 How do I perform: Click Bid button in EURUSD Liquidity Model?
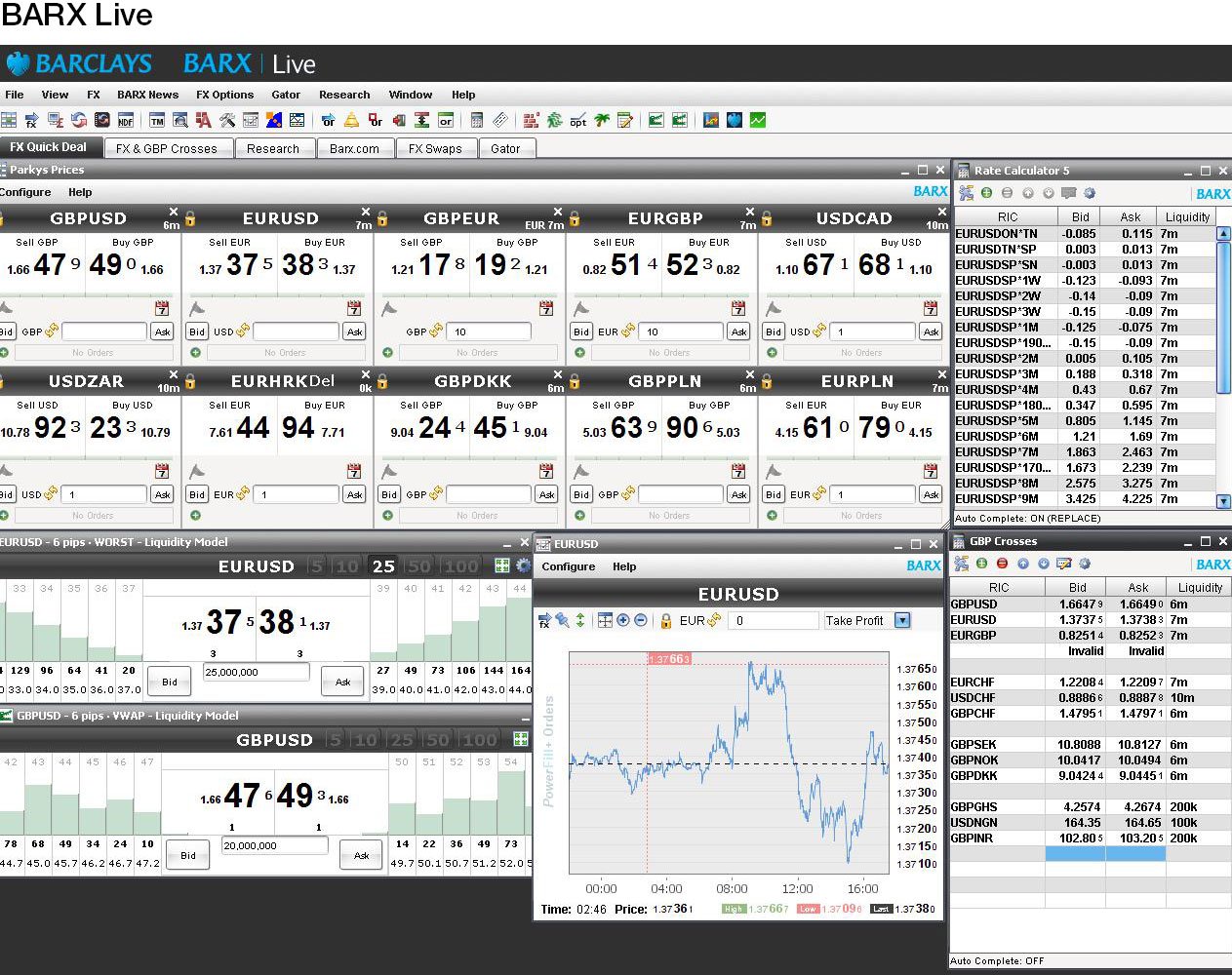[169, 682]
